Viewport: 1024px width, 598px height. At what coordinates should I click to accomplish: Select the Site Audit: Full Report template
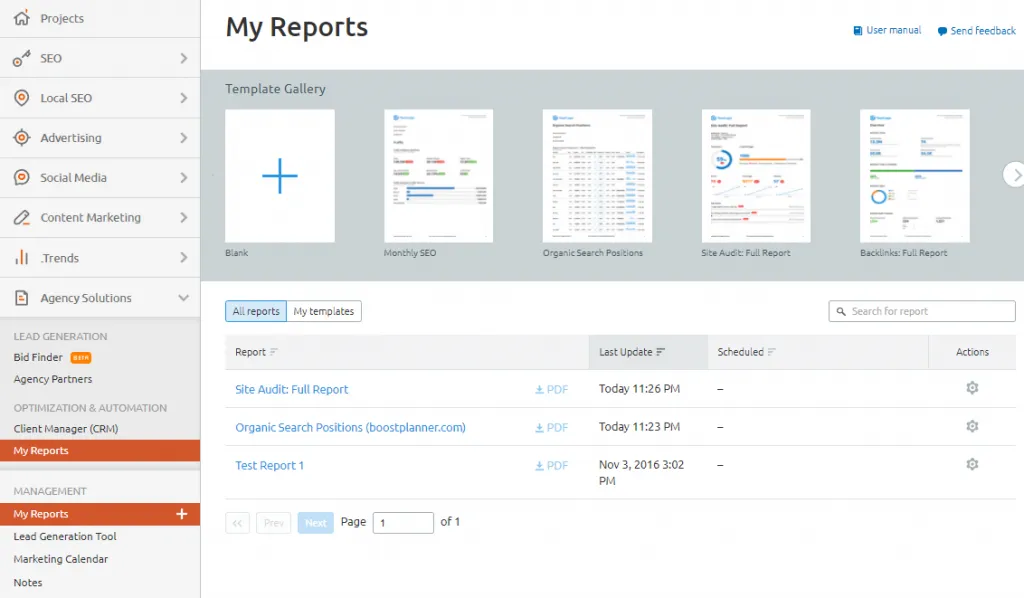[756, 176]
